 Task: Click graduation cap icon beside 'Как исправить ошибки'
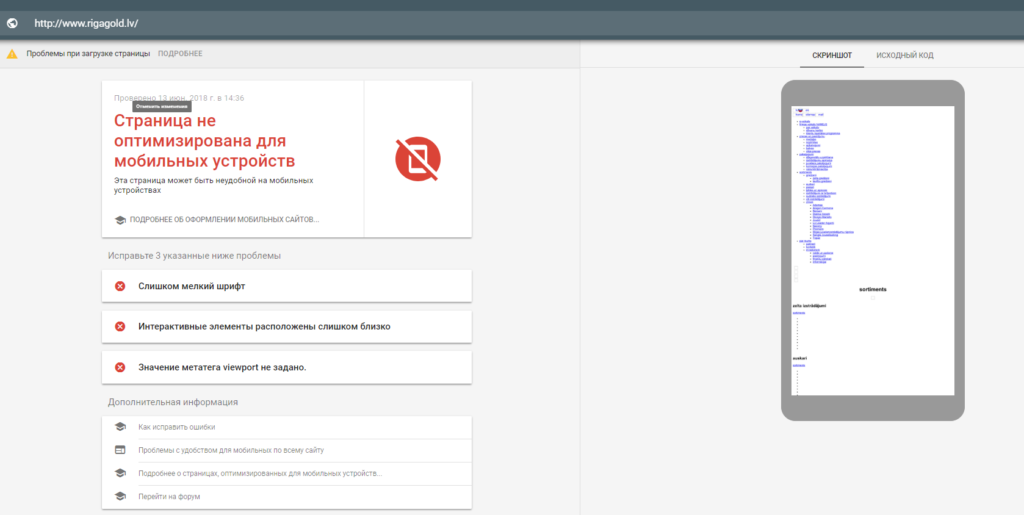[x=120, y=427]
